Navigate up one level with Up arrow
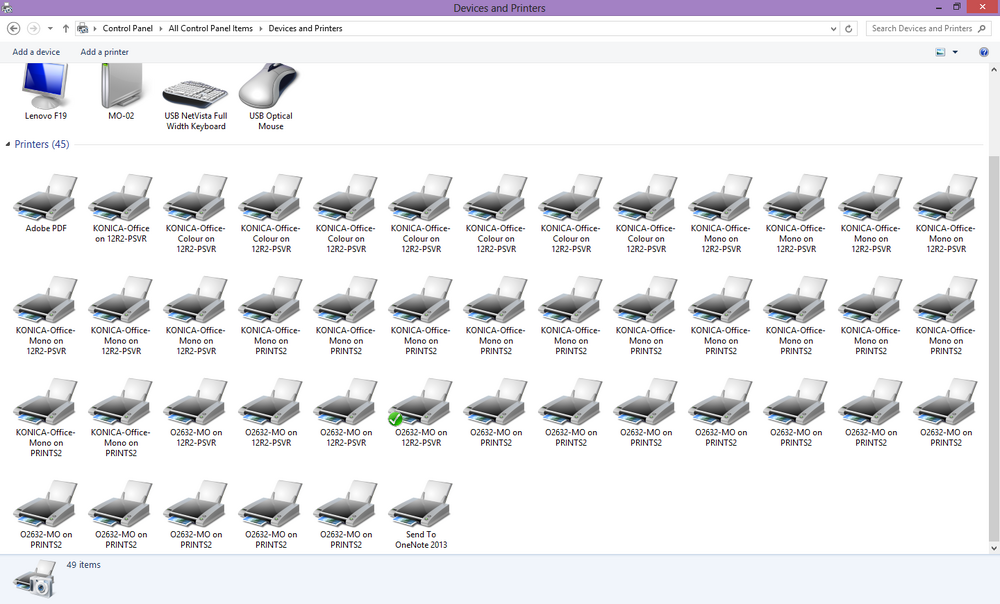 pyautogui.click(x=66, y=29)
